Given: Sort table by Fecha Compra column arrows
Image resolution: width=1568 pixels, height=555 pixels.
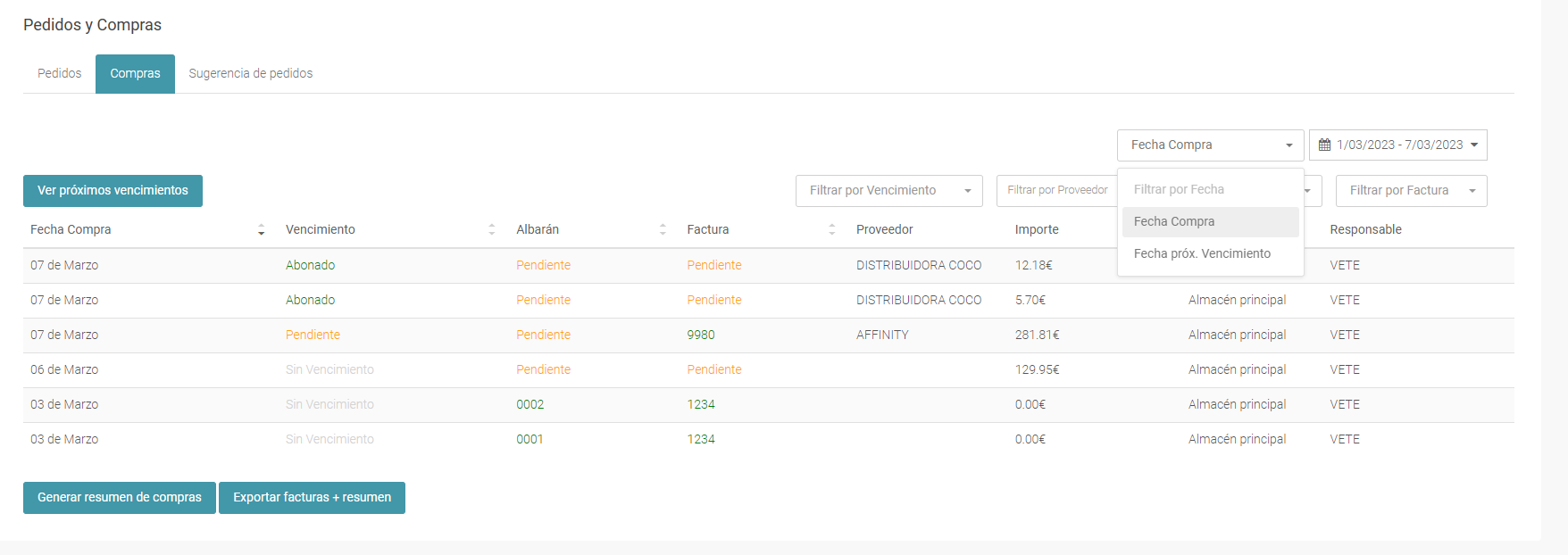Looking at the screenshot, I should point(261,230).
